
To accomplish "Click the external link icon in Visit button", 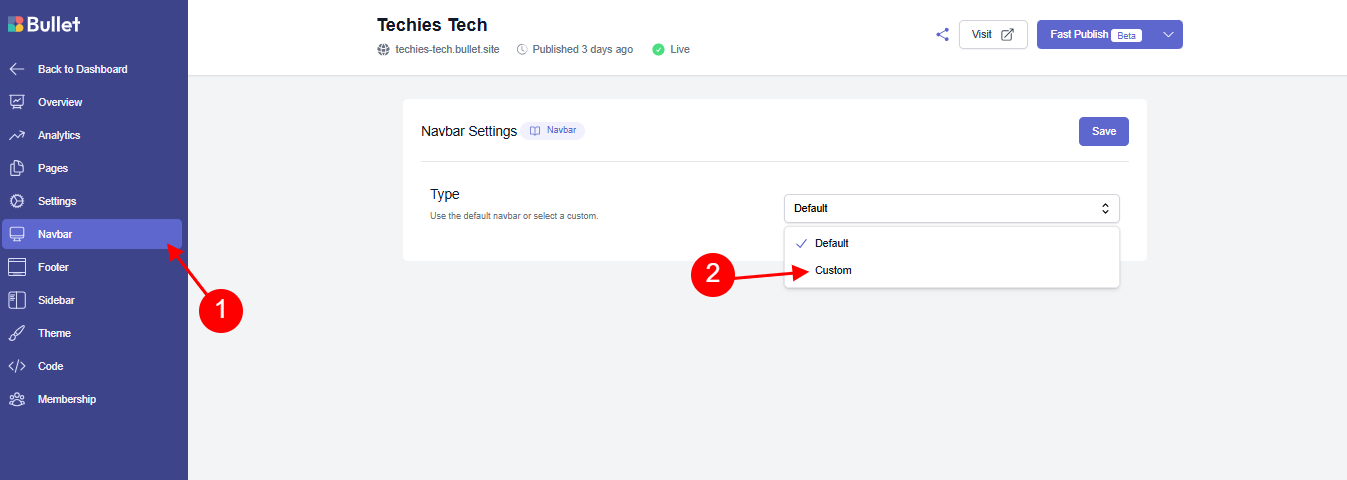I will 1008,34.
